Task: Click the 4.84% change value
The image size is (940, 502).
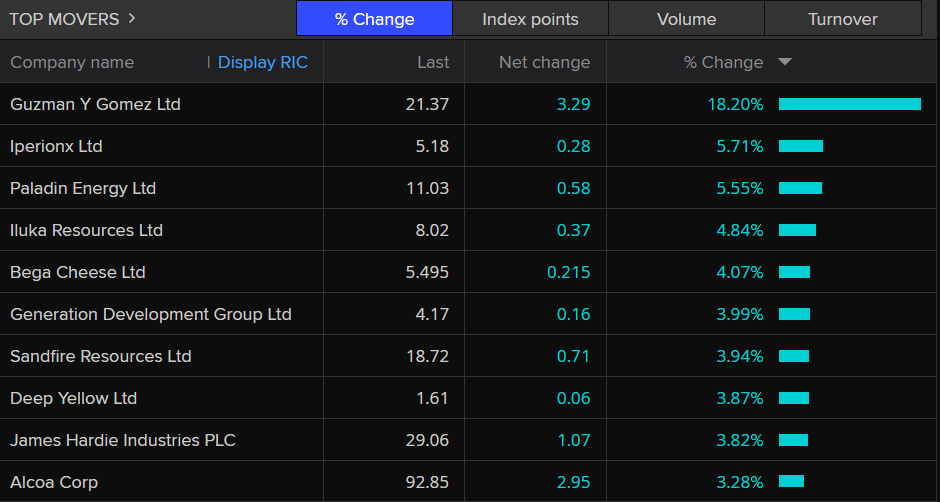Action: 740,230
